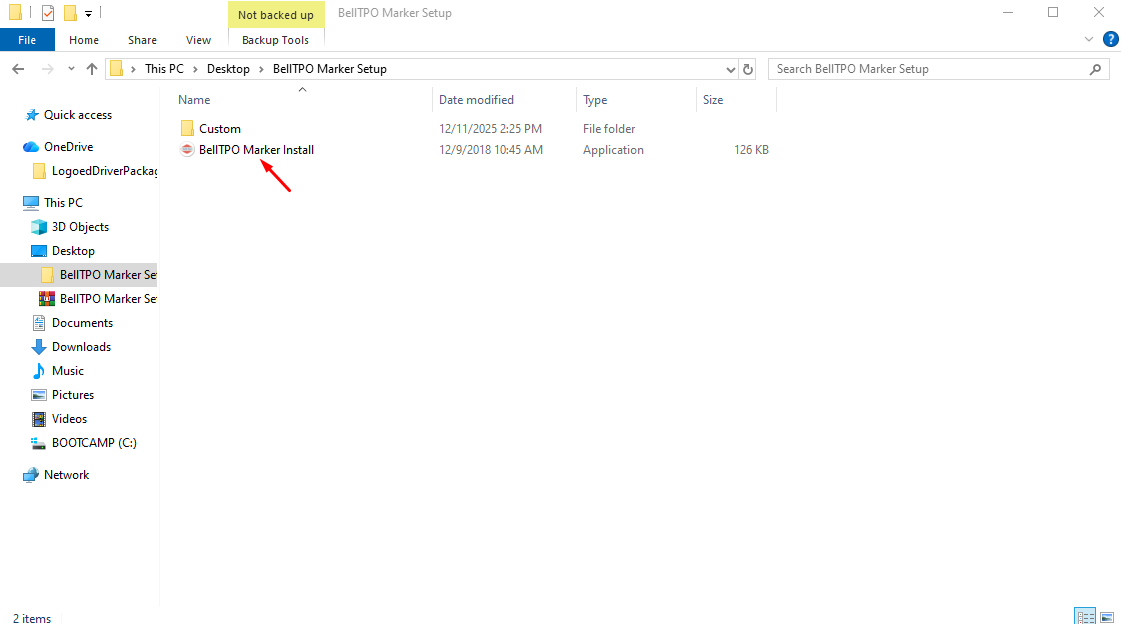The image size is (1121, 624).
Task: Open the BellTPO Marker Install application
Action: pyautogui.click(x=255, y=150)
